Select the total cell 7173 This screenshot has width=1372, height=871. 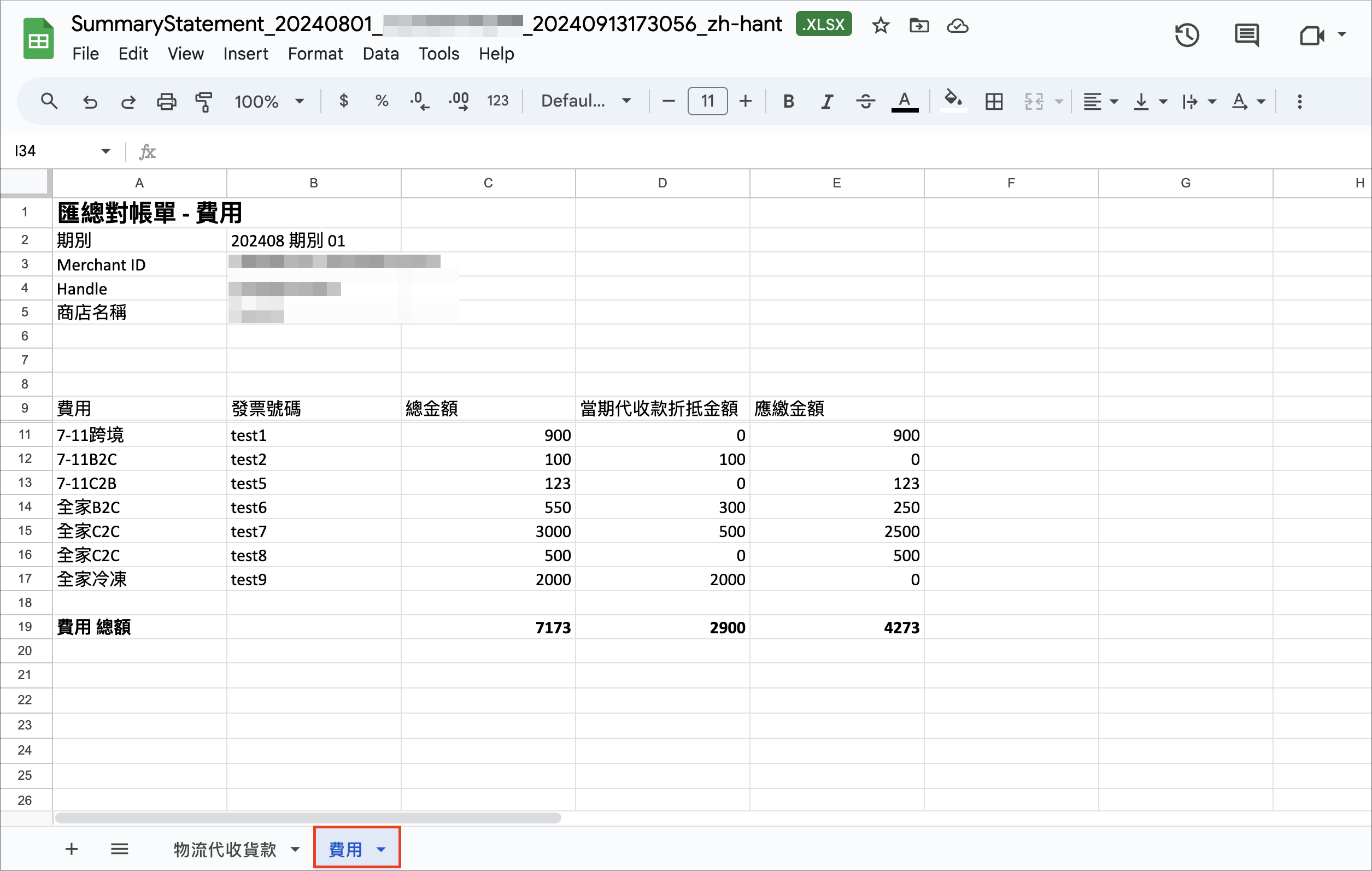[488, 627]
